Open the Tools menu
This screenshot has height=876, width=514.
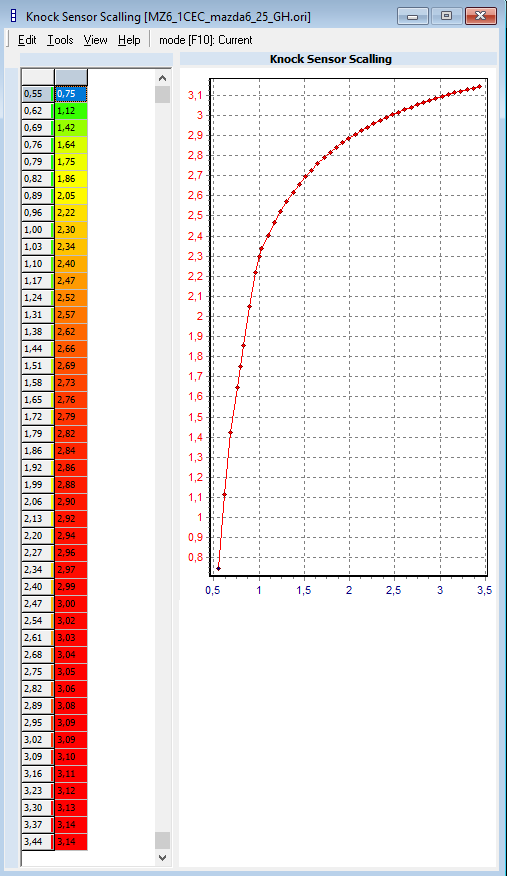point(60,40)
